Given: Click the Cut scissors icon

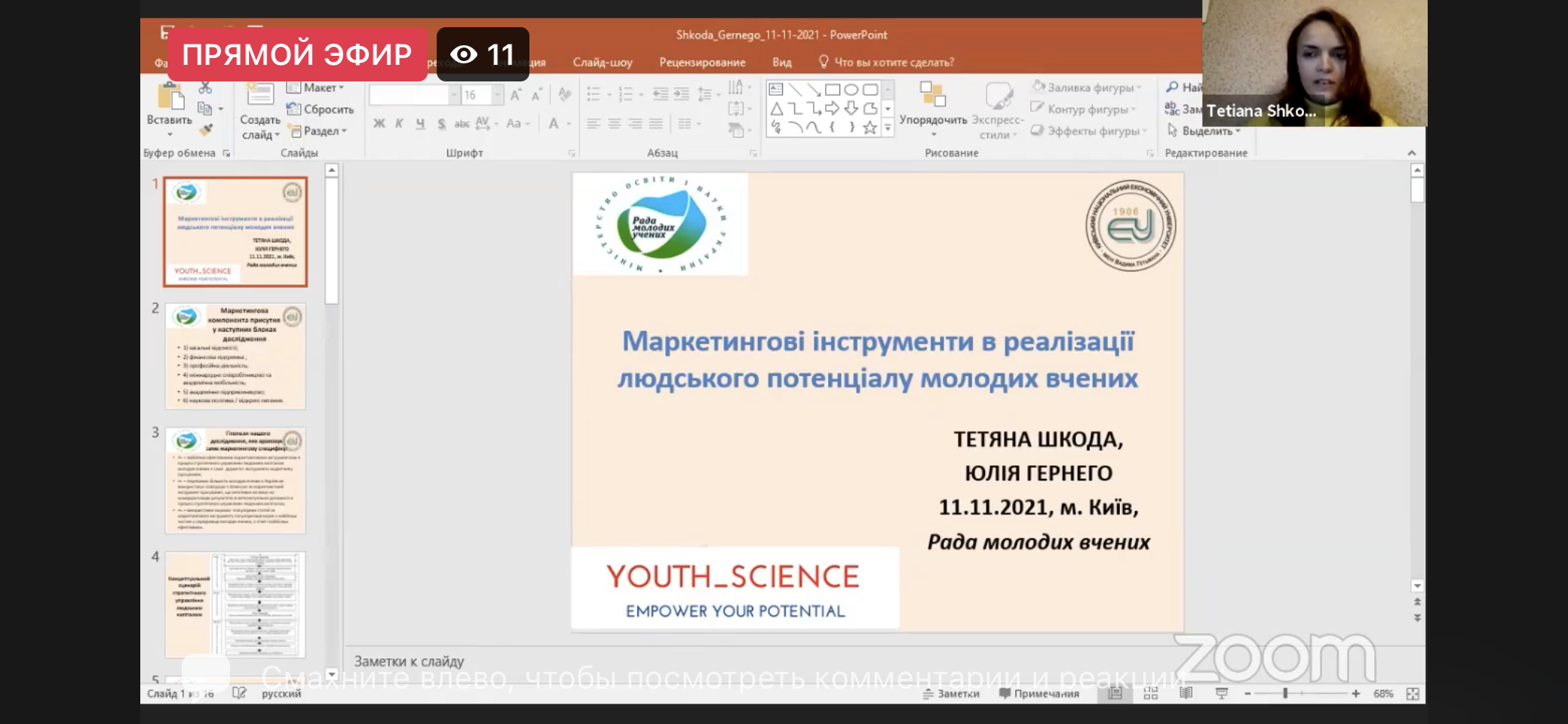Looking at the screenshot, I should coord(205,88).
